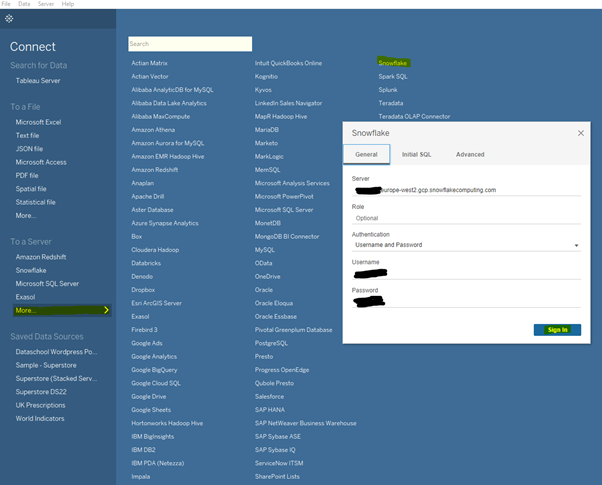Select Azure Synapse Analytics connector

pos(165,223)
